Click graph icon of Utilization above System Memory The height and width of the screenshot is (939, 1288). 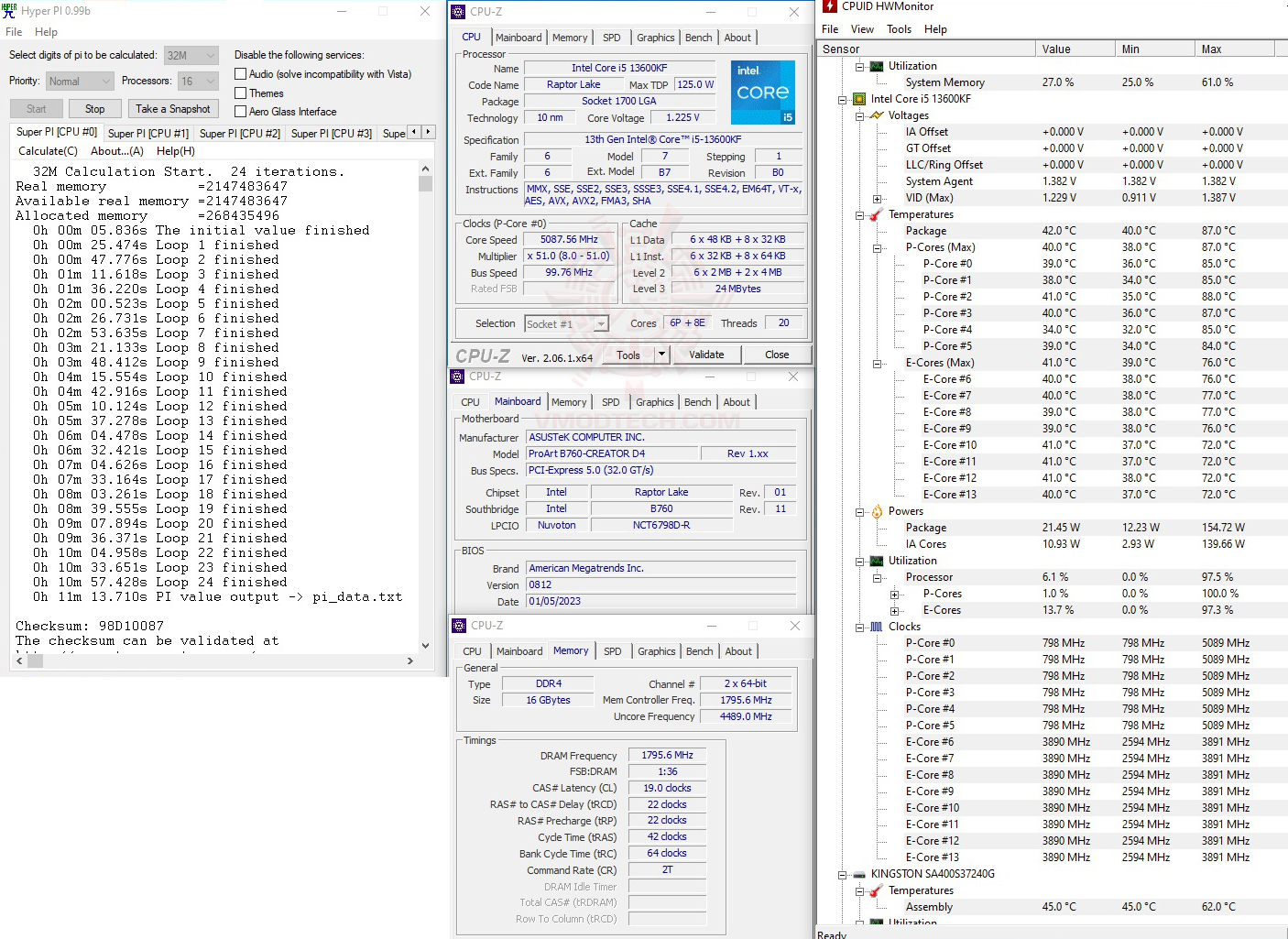click(x=877, y=66)
